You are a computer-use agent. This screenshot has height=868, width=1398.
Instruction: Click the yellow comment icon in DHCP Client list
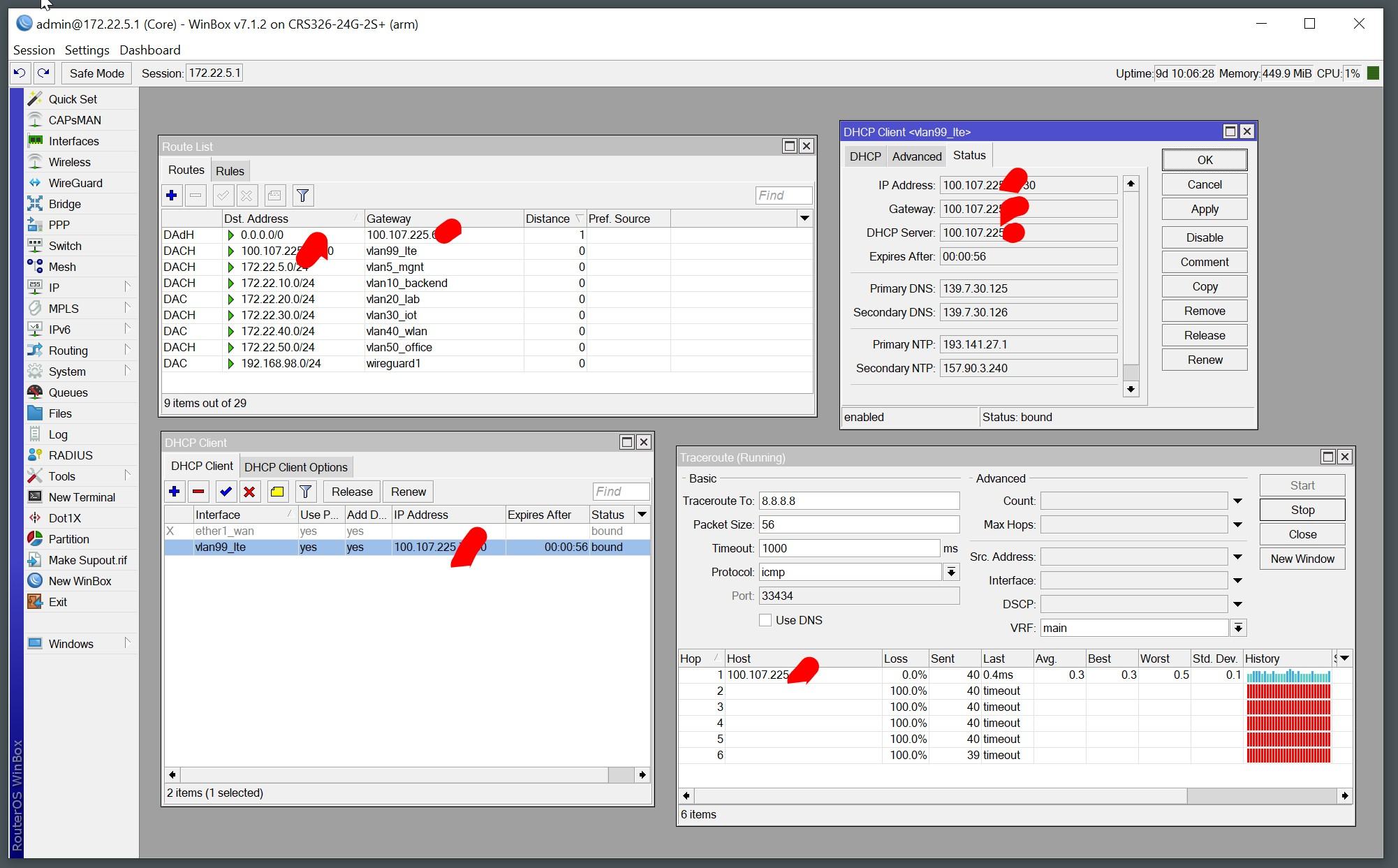click(277, 492)
